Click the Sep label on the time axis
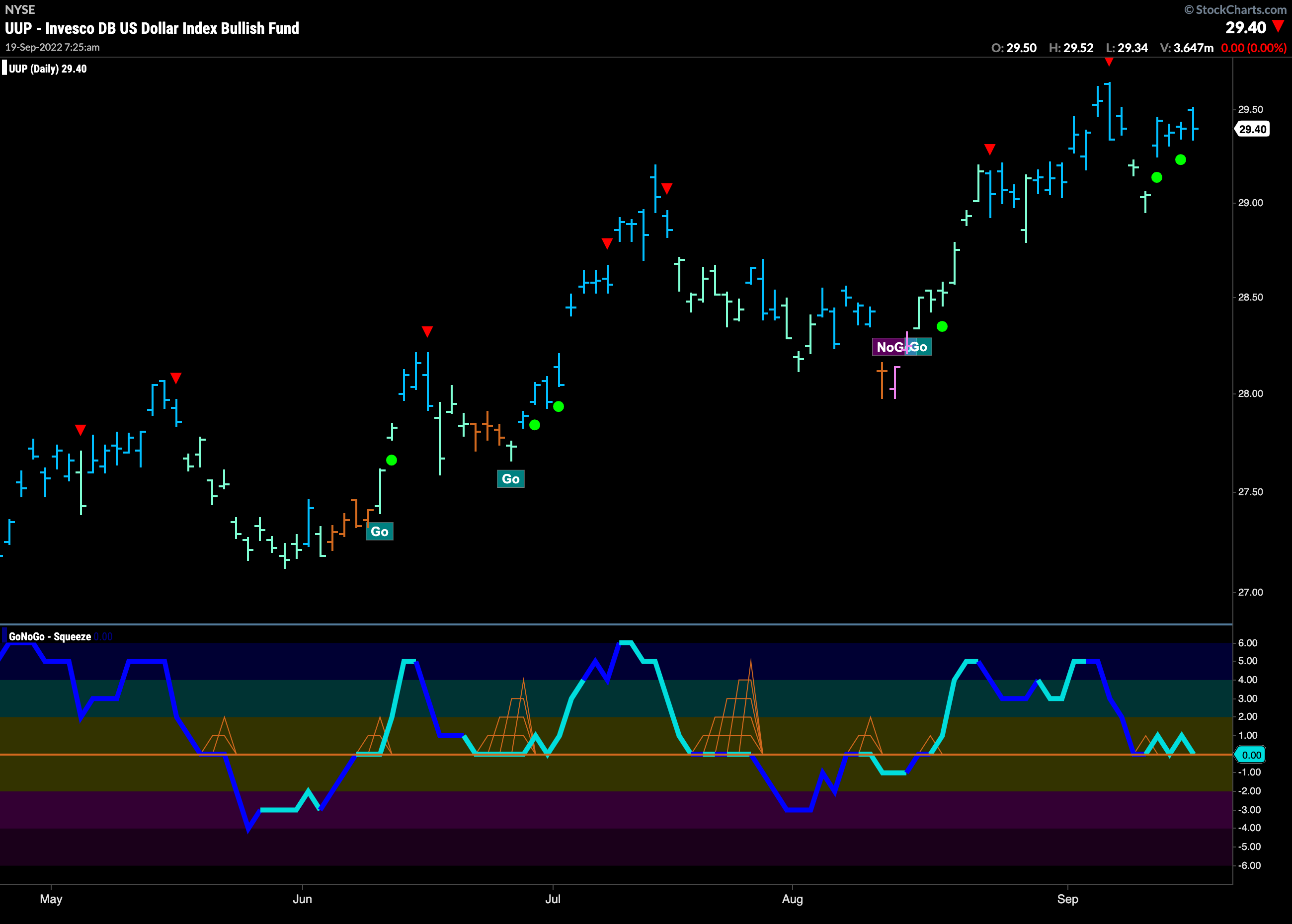This screenshot has width=1292, height=924. [x=1068, y=899]
